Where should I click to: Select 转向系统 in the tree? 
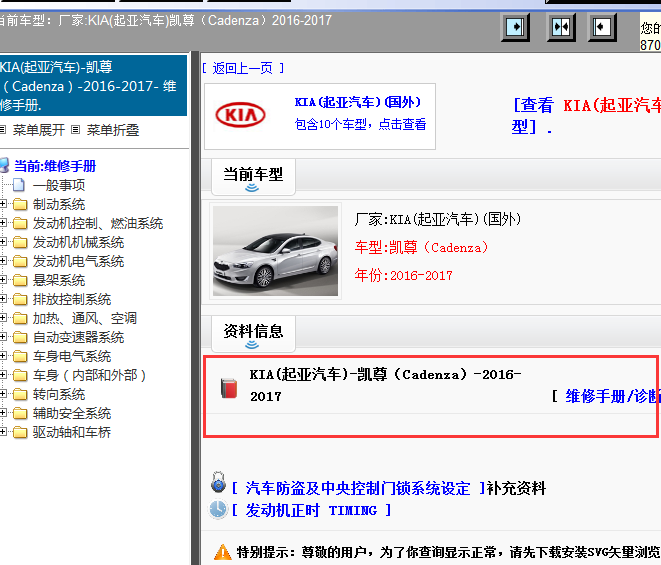coord(59,394)
